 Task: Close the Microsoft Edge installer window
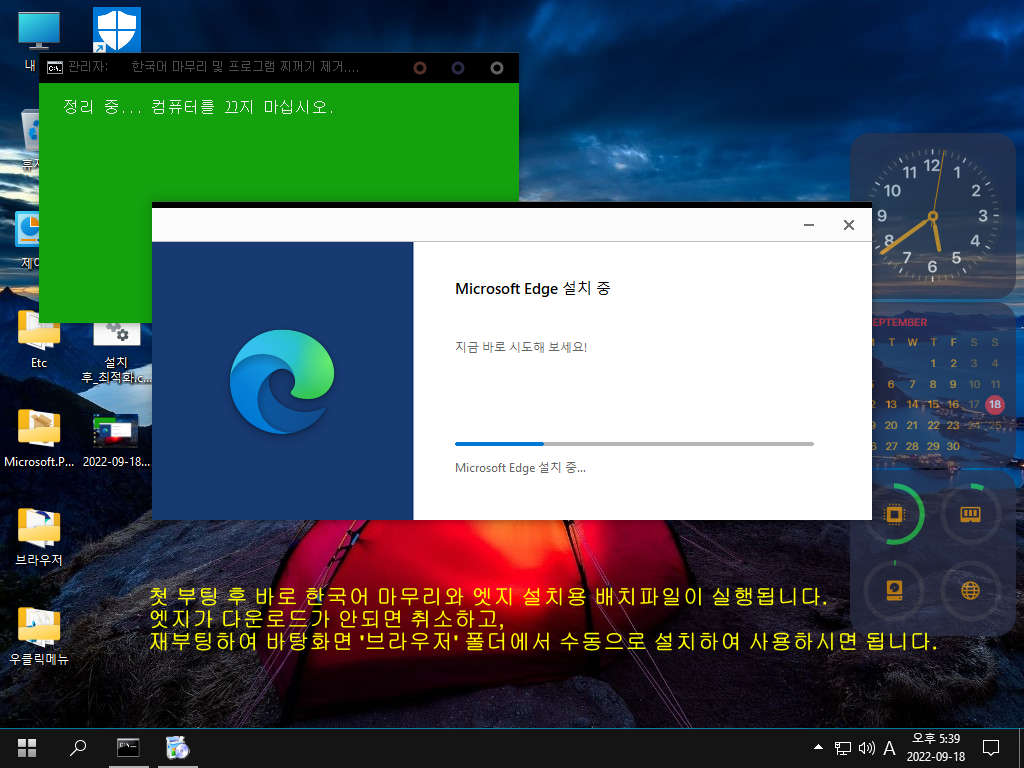(x=848, y=225)
